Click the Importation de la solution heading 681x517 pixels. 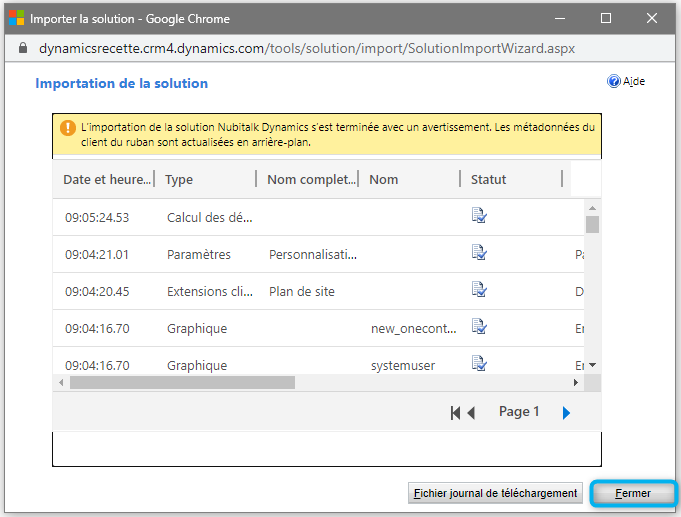point(122,83)
